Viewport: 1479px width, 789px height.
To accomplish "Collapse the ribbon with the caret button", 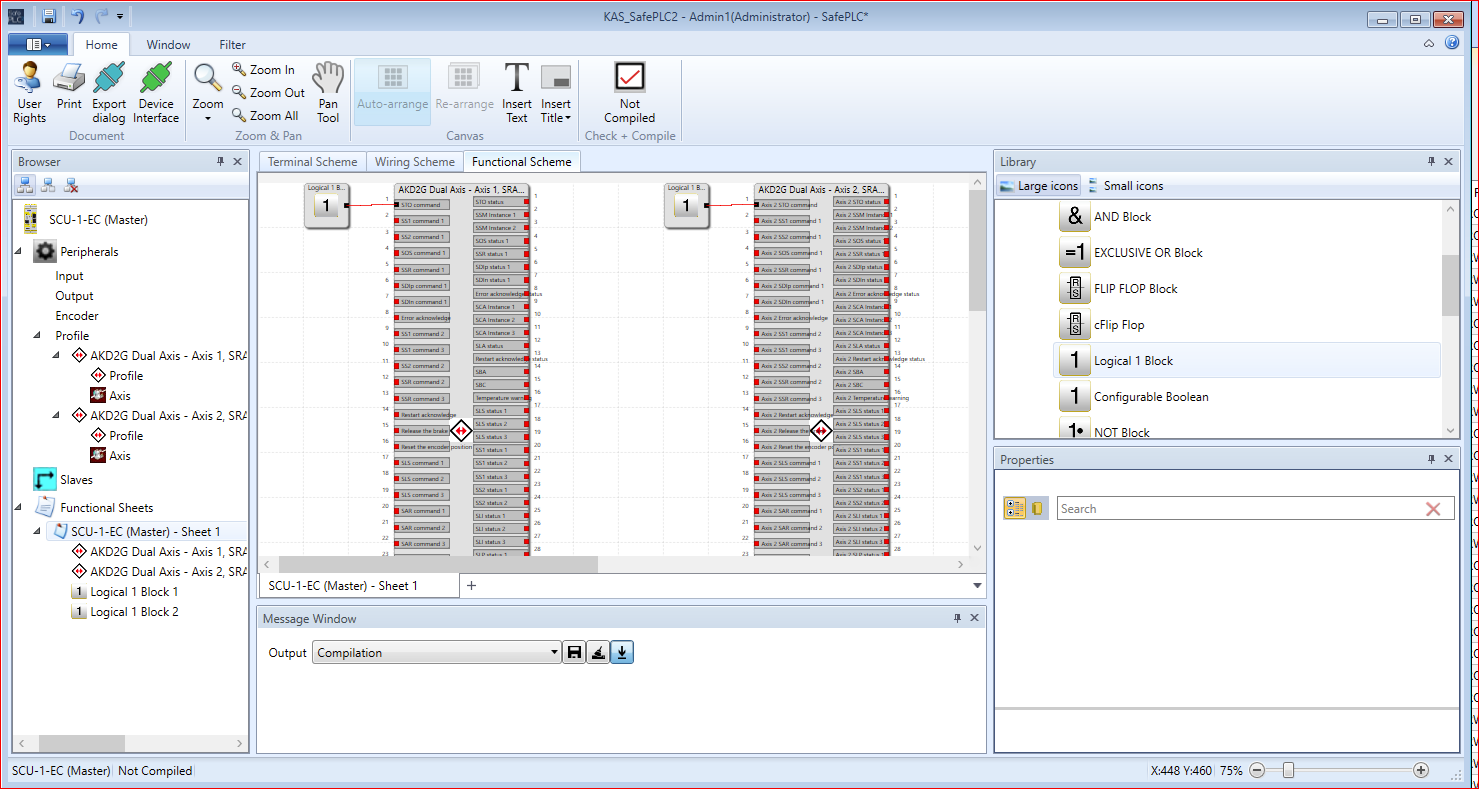I will [x=1429, y=43].
